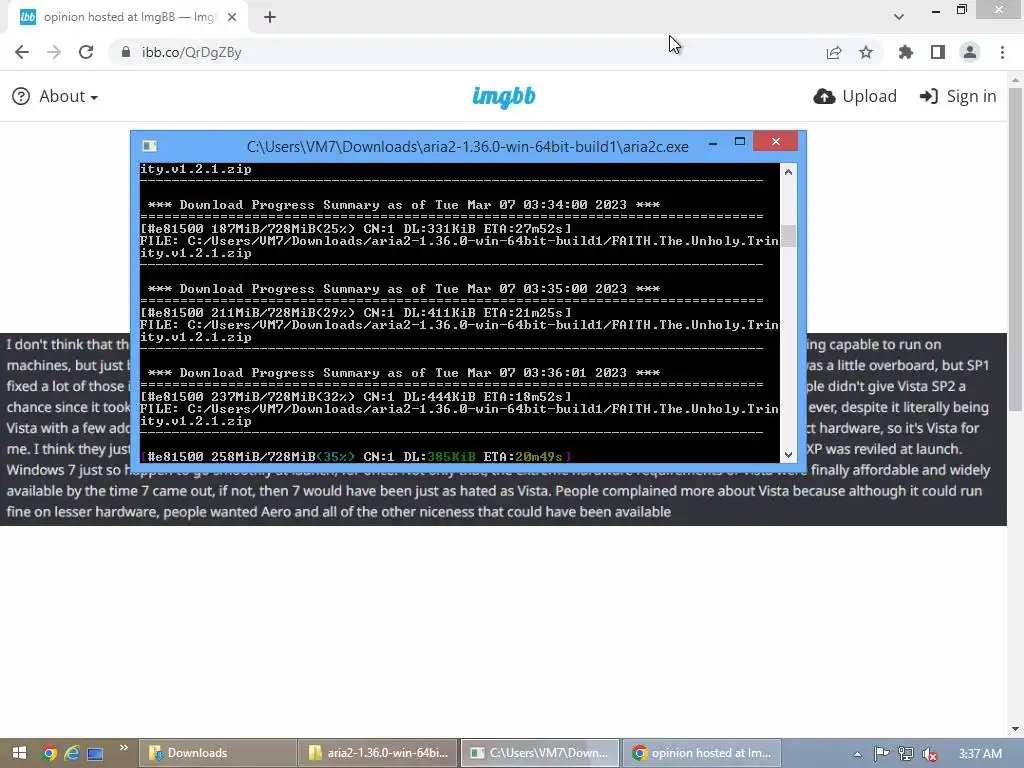The height and width of the screenshot is (768, 1024).
Task: Click the forward navigation arrow
Action: pyautogui.click(x=54, y=52)
